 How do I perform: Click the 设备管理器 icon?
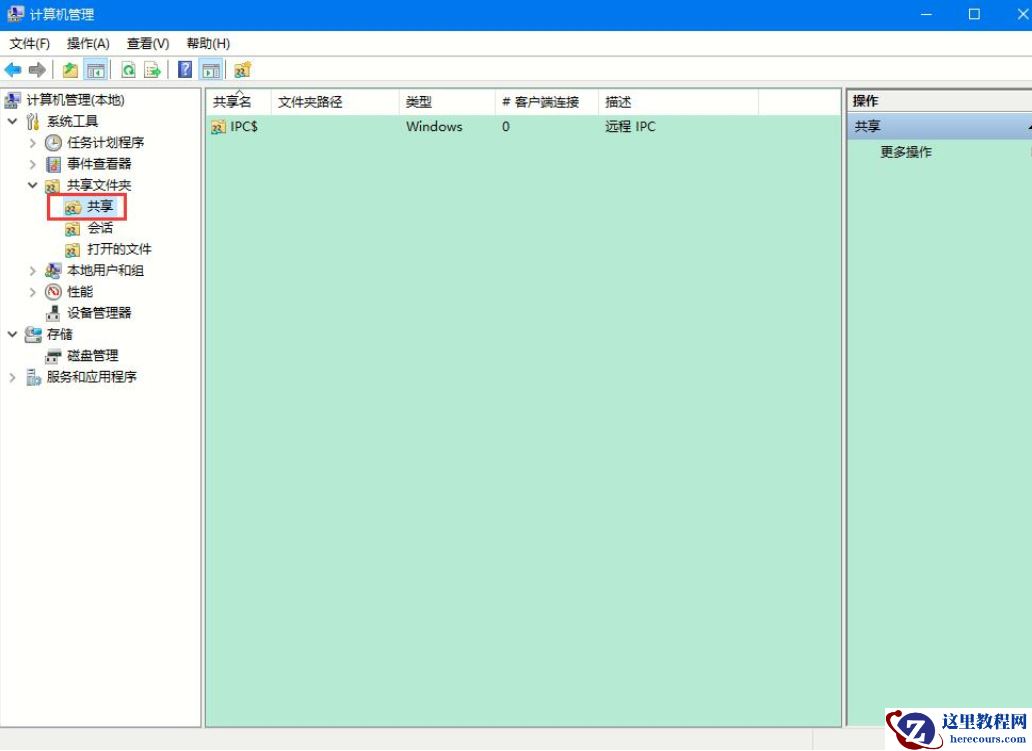coord(53,313)
